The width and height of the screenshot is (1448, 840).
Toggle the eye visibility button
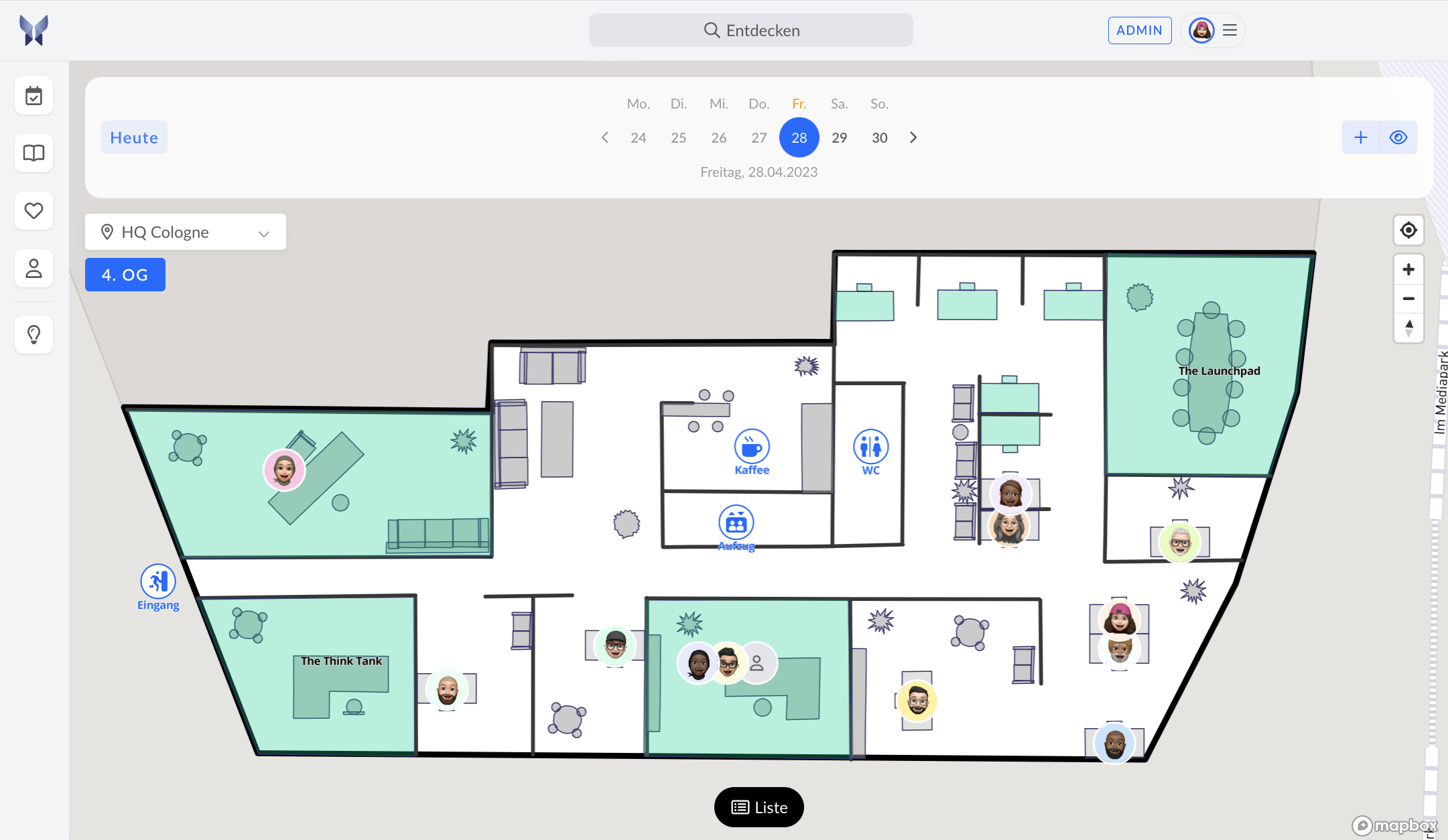point(1398,137)
